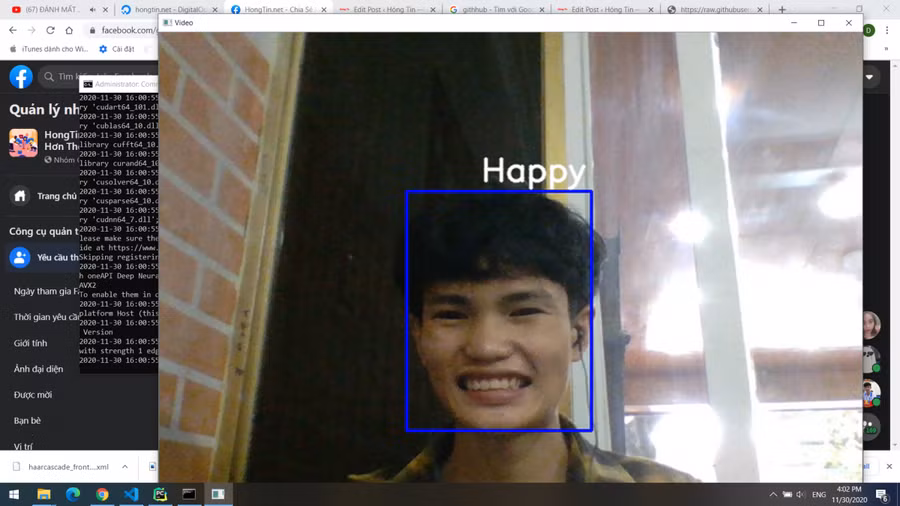Show hidden system tray icons
Viewport: 900px width, 506px height.
773,495
